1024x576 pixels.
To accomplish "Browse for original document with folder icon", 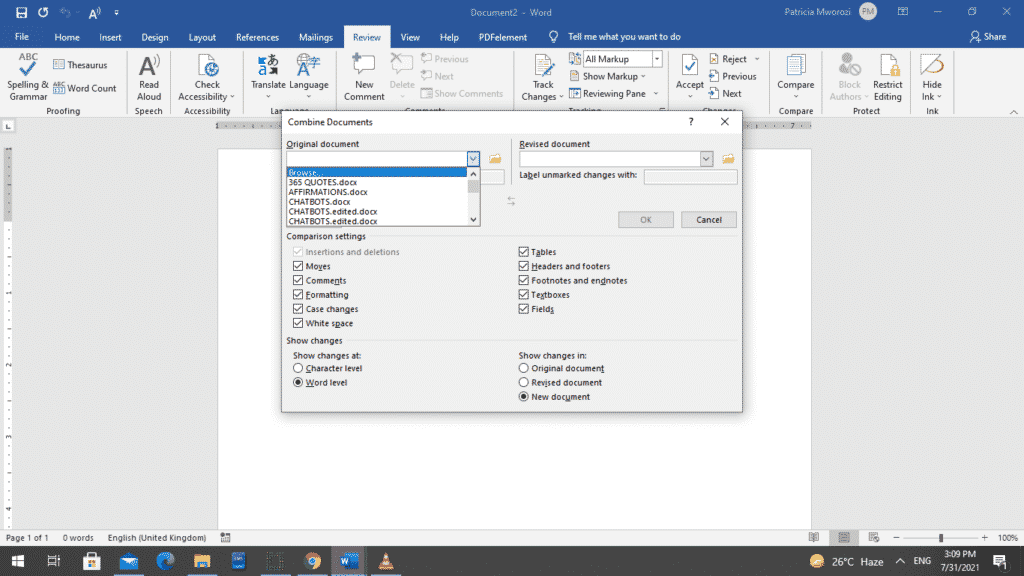I will 495,159.
